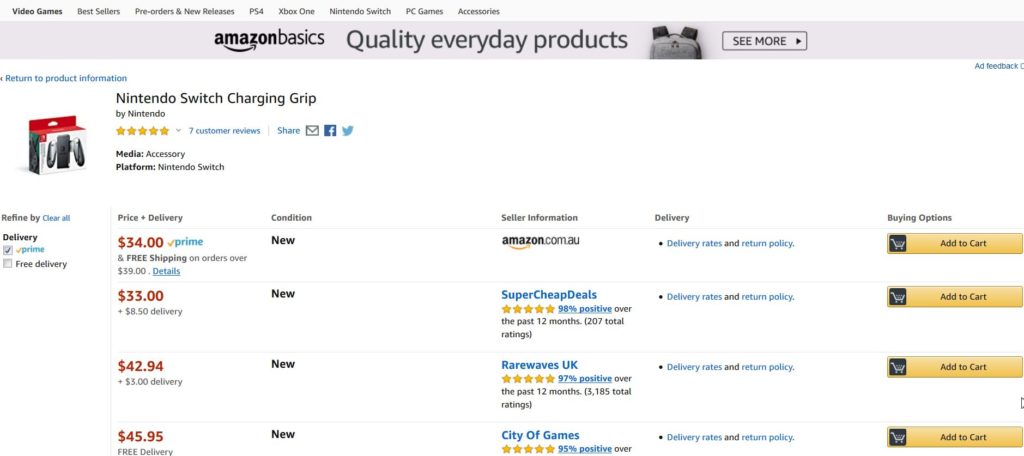1024x456 pixels.
Task: Uncheck the Prime delivery filter checkbox
Action: pos(8,250)
